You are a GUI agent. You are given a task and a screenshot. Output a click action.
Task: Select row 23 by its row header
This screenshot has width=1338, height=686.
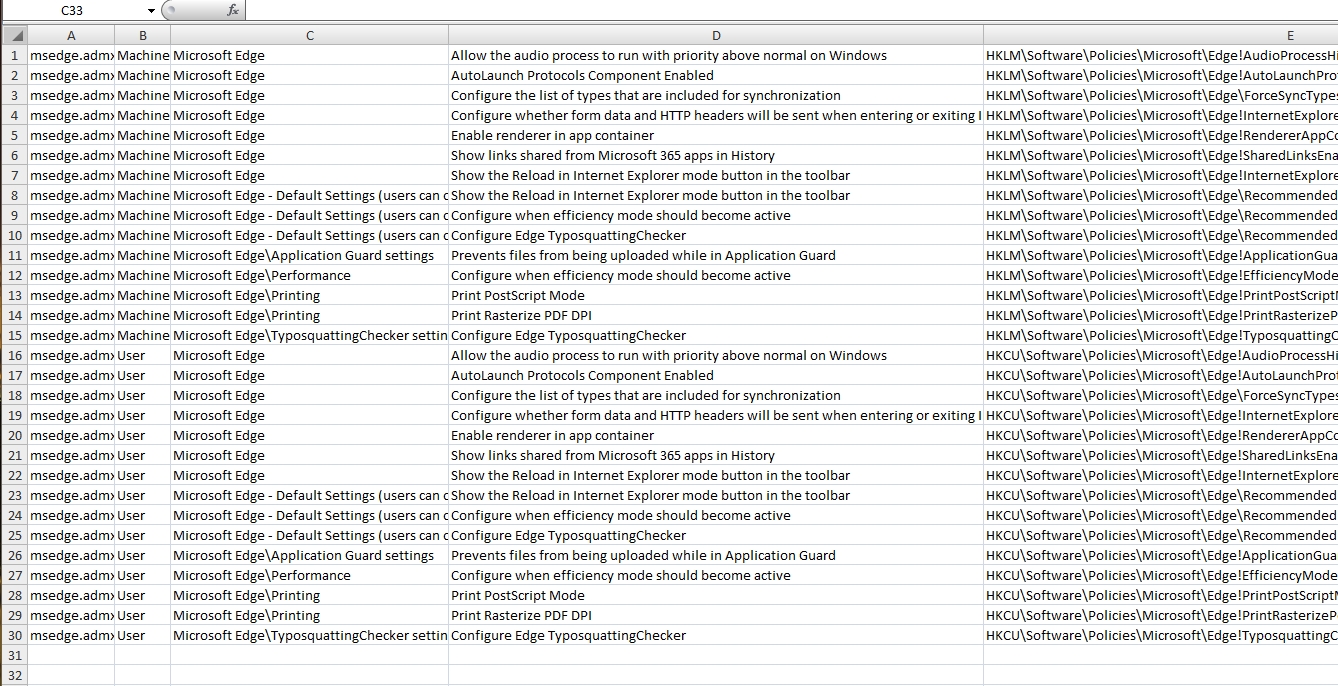(x=14, y=495)
